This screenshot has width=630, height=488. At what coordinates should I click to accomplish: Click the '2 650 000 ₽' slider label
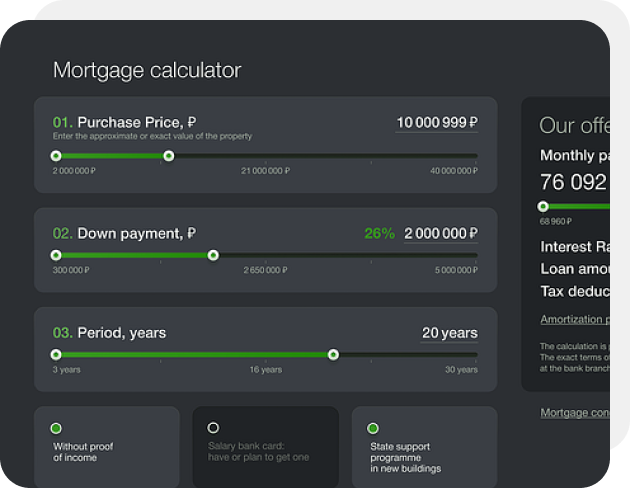pos(265,270)
